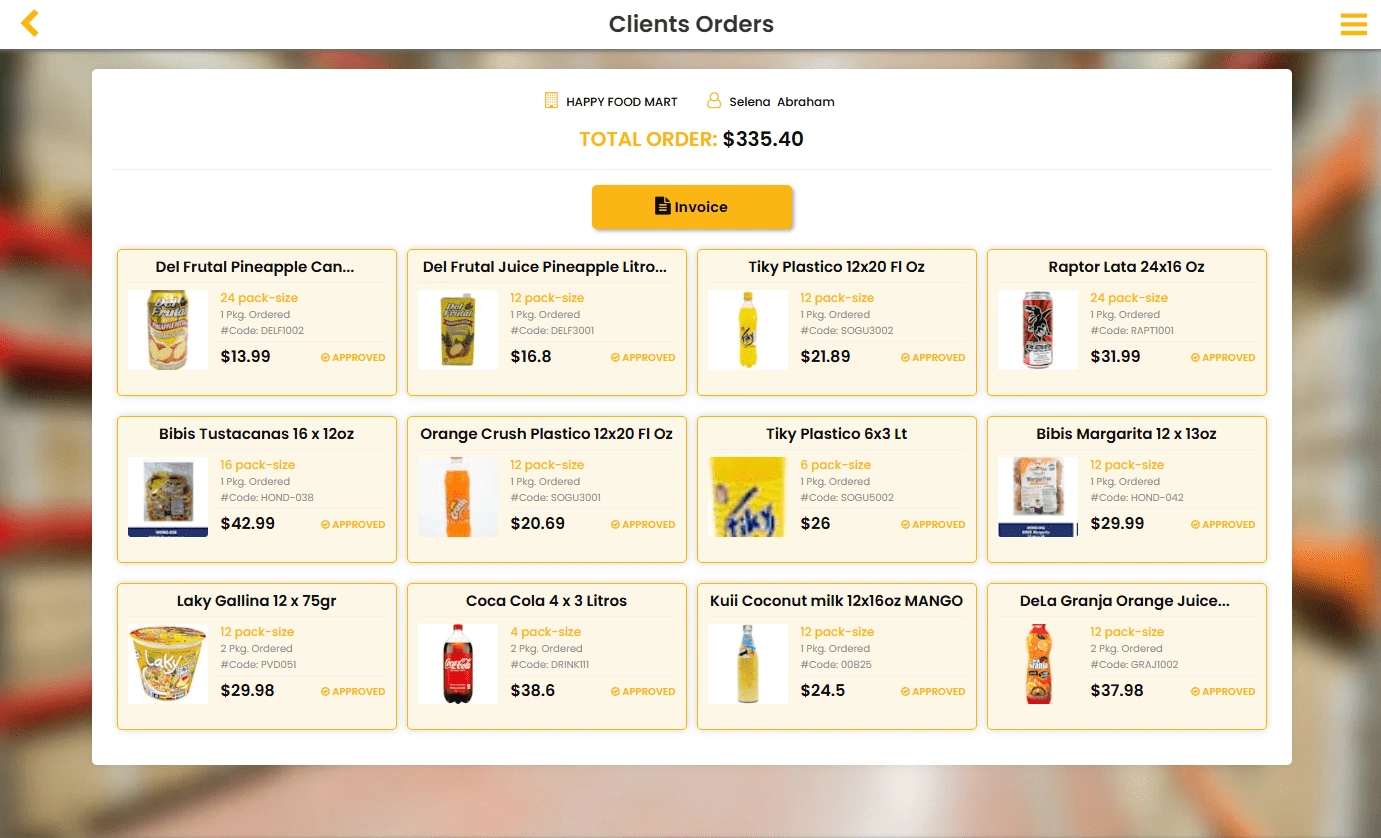
Task: Select the DeLa Granja Orange Juice image
Action: point(1038,664)
